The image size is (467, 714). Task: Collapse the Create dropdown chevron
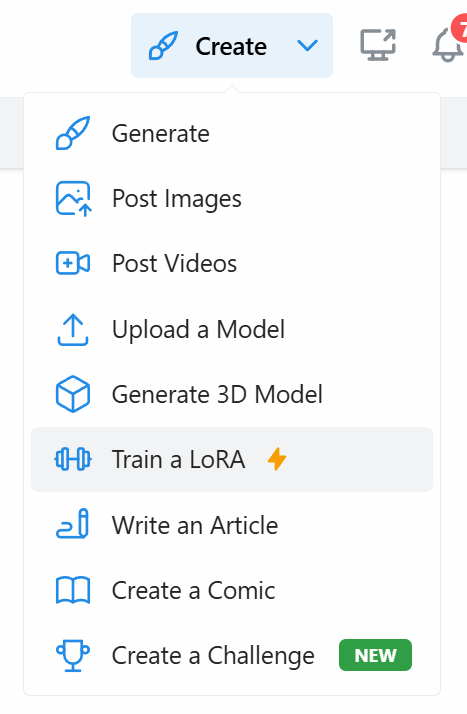[307, 46]
